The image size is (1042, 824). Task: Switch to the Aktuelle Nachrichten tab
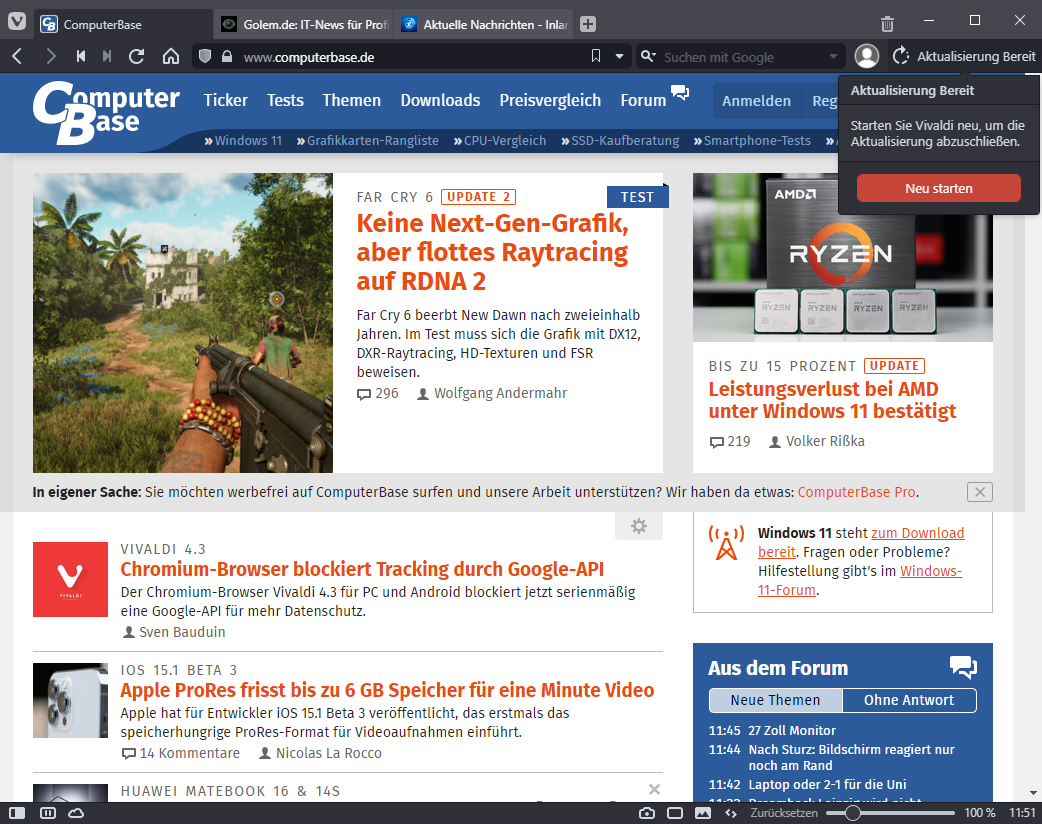(x=484, y=25)
